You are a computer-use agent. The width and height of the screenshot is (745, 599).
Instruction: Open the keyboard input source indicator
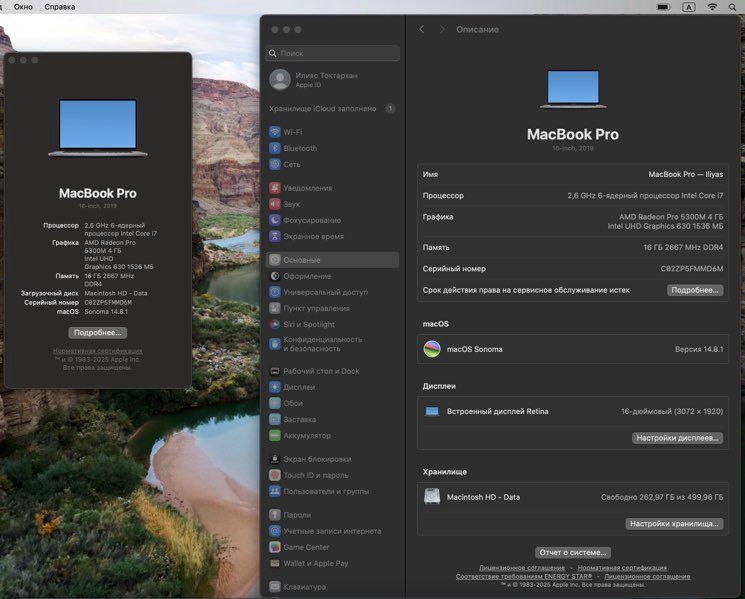click(x=688, y=7)
